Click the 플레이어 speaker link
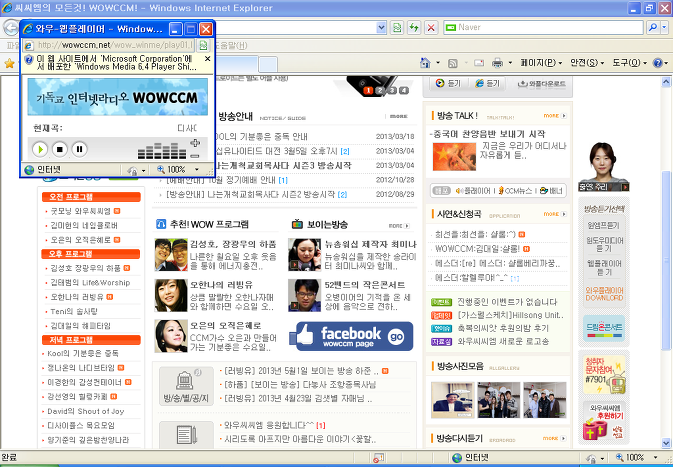673x467 pixels. click(x=473, y=191)
